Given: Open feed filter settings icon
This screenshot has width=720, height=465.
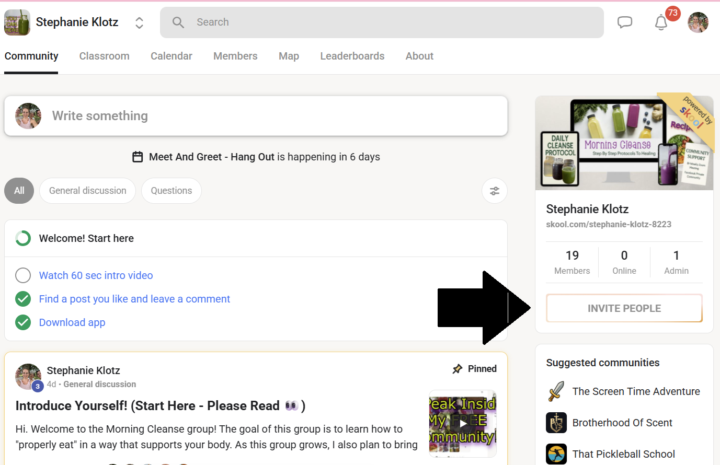Looking at the screenshot, I should pyautogui.click(x=494, y=191).
